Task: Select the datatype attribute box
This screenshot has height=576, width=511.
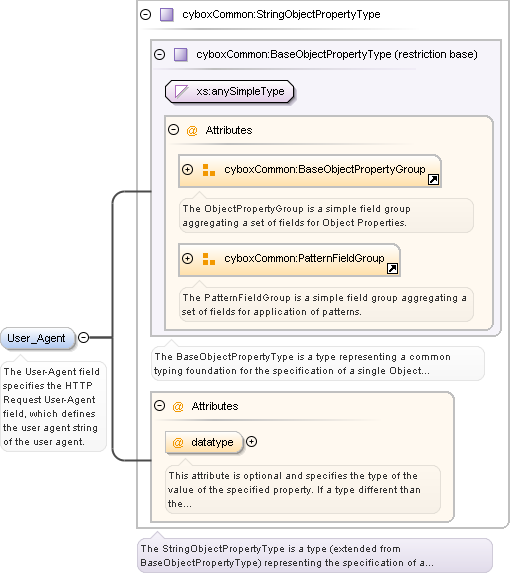Action: (204, 442)
